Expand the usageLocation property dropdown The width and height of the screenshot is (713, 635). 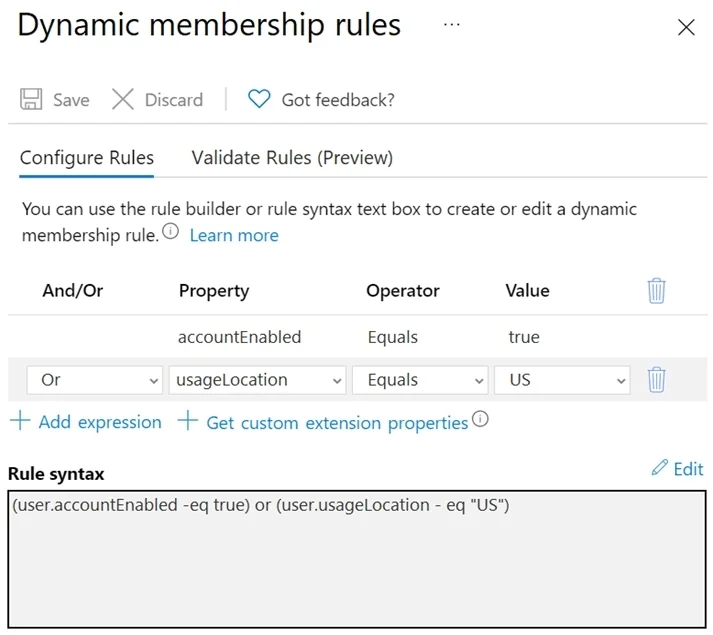coord(257,380)
